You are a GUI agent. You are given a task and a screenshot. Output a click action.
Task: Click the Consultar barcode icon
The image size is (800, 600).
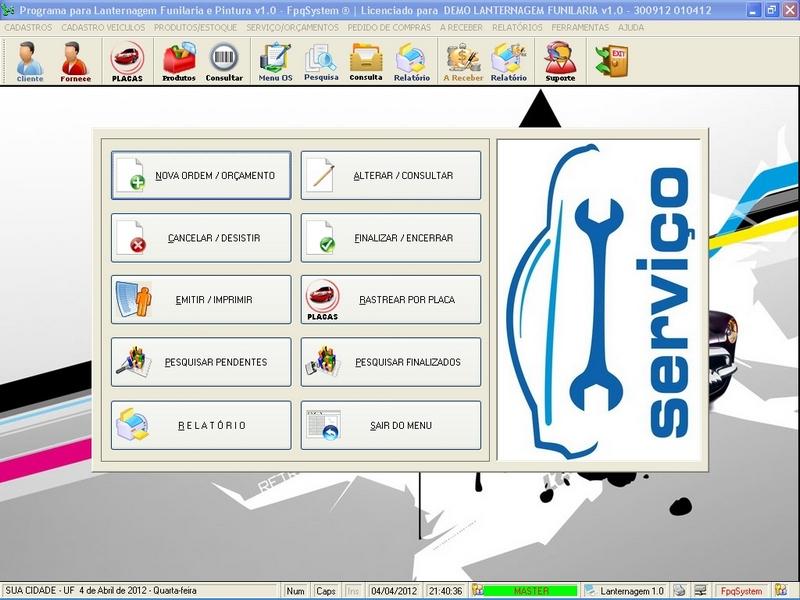[224, 62]
